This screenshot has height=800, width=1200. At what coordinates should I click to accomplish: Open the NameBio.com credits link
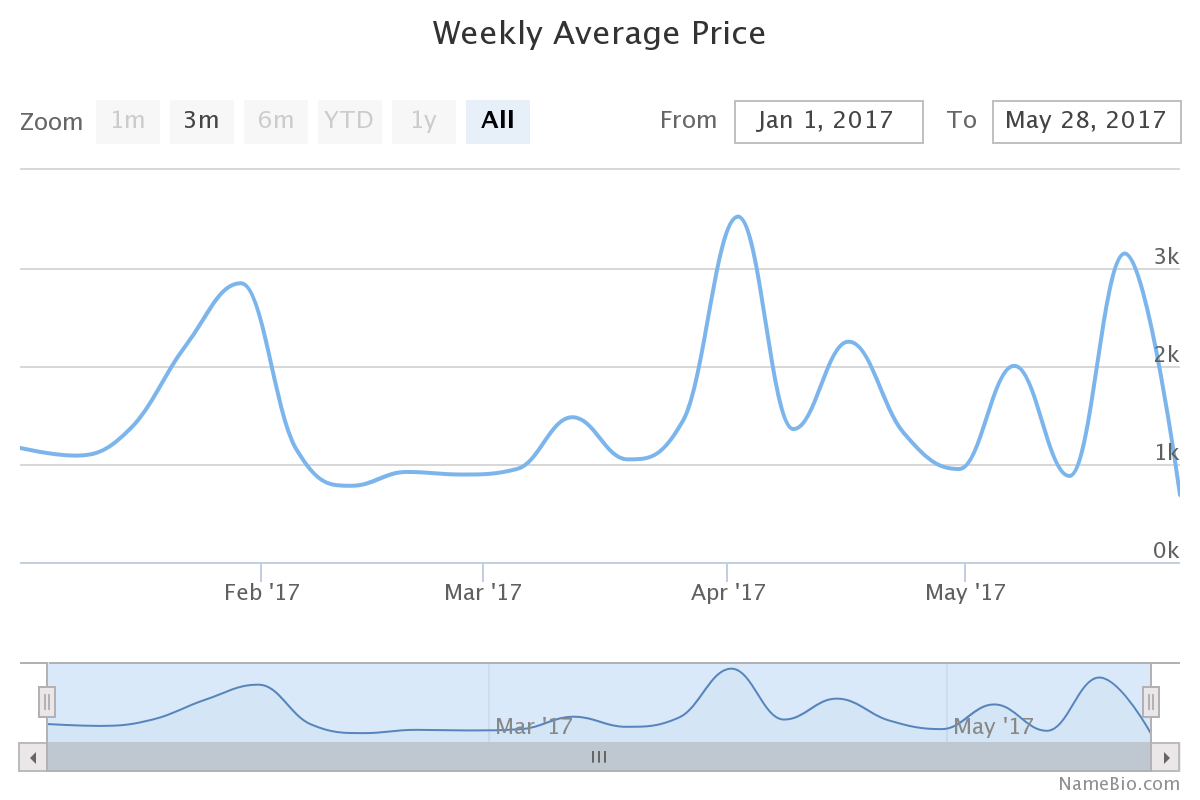pyautogui.click(x=1119, y=783)
